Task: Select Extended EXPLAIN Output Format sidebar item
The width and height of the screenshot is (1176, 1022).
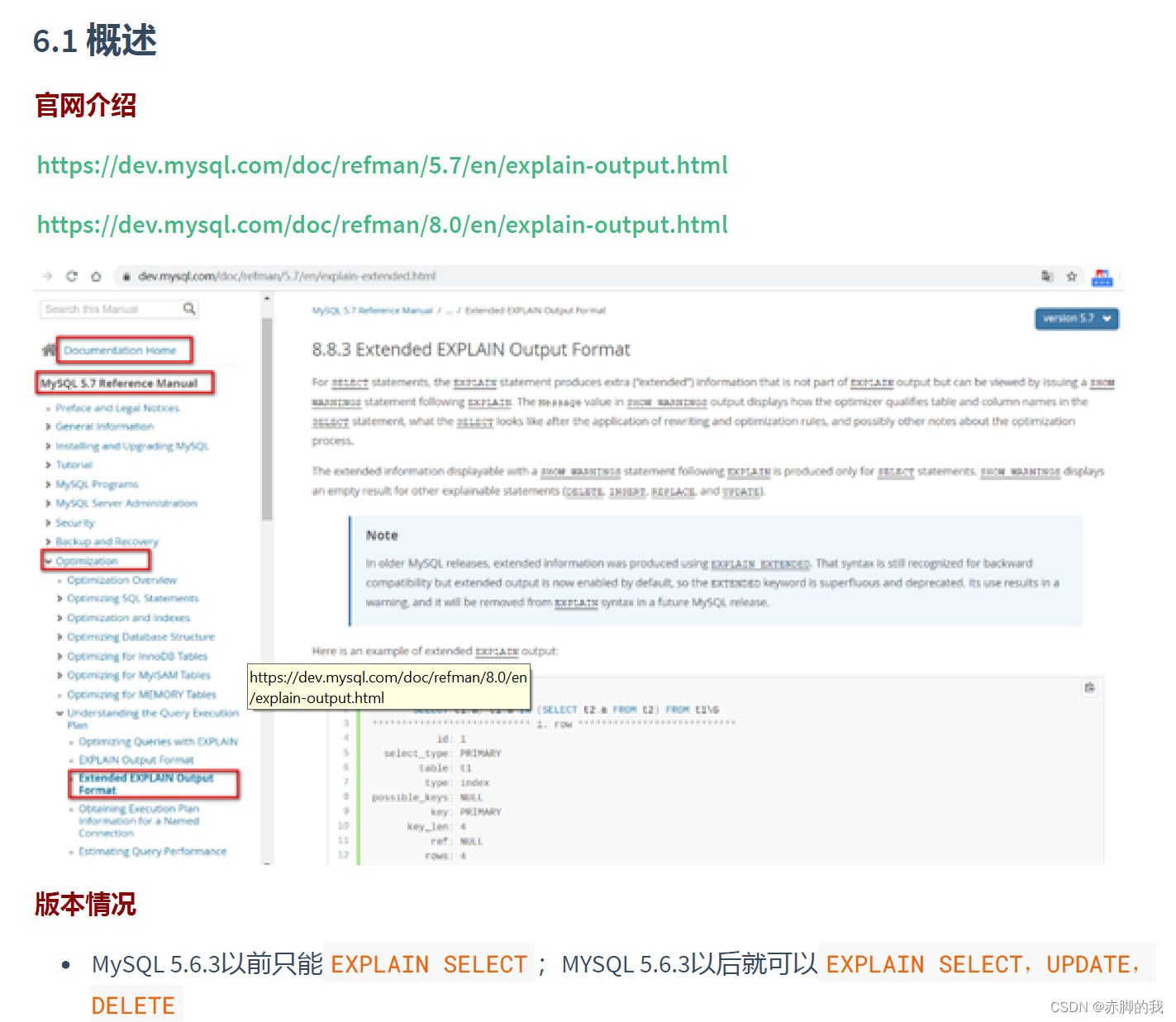Action: [x=146, y=784]
